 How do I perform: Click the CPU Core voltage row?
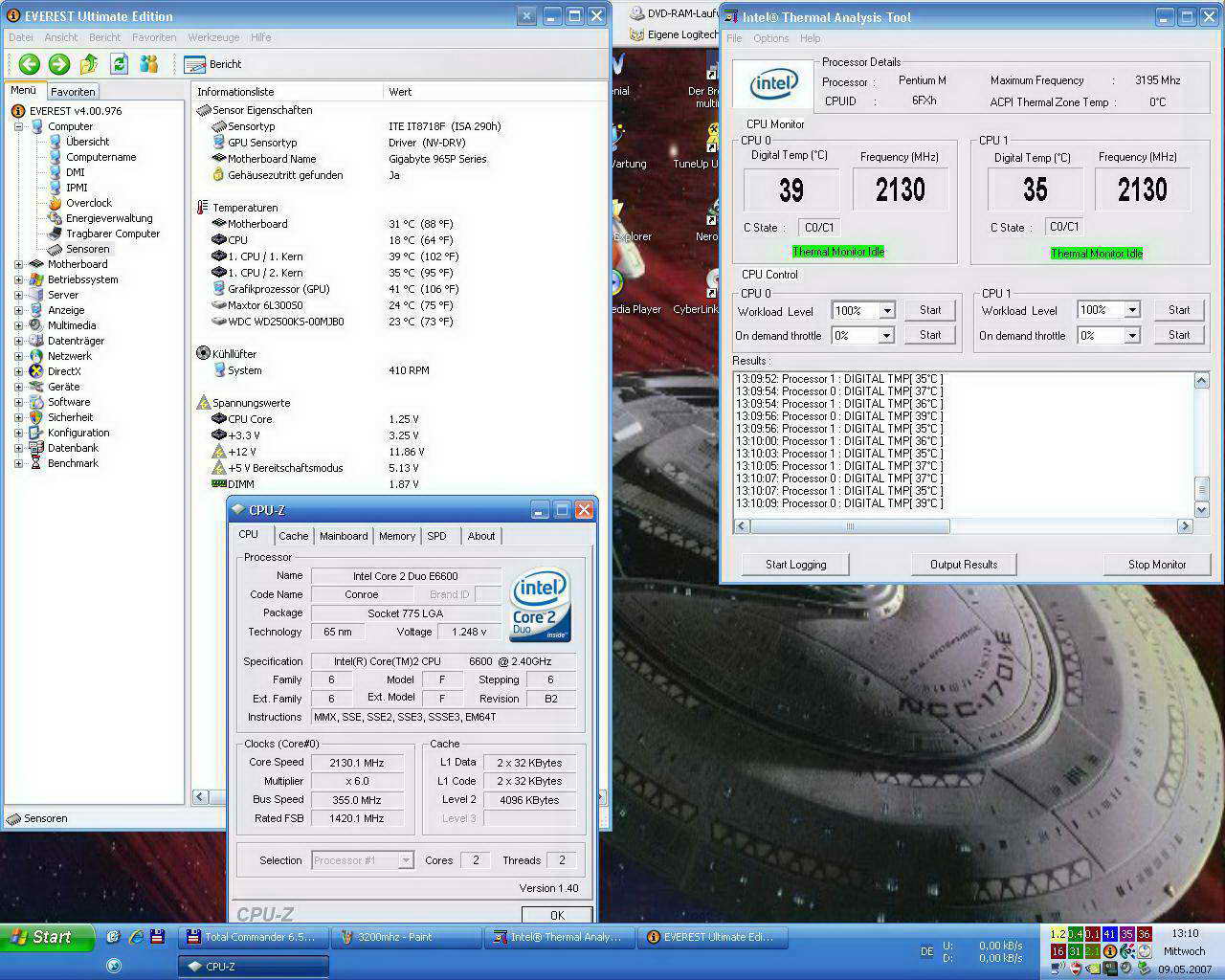[x=397, y=419]
